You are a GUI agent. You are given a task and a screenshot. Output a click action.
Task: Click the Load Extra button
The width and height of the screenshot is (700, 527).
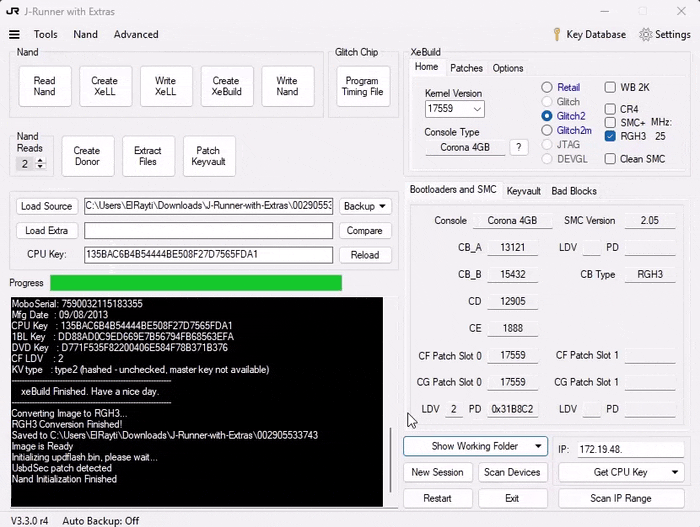pyautogui.click(x=47, y=230)
